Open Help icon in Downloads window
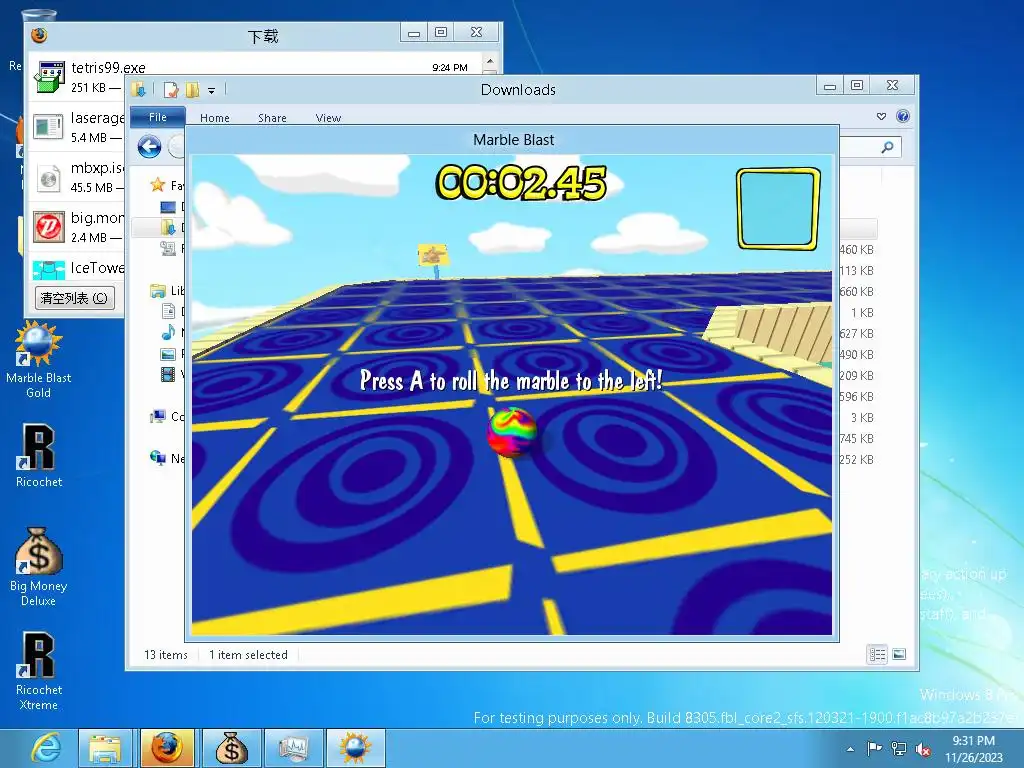The image size is (1024, 768). point(903,116)
